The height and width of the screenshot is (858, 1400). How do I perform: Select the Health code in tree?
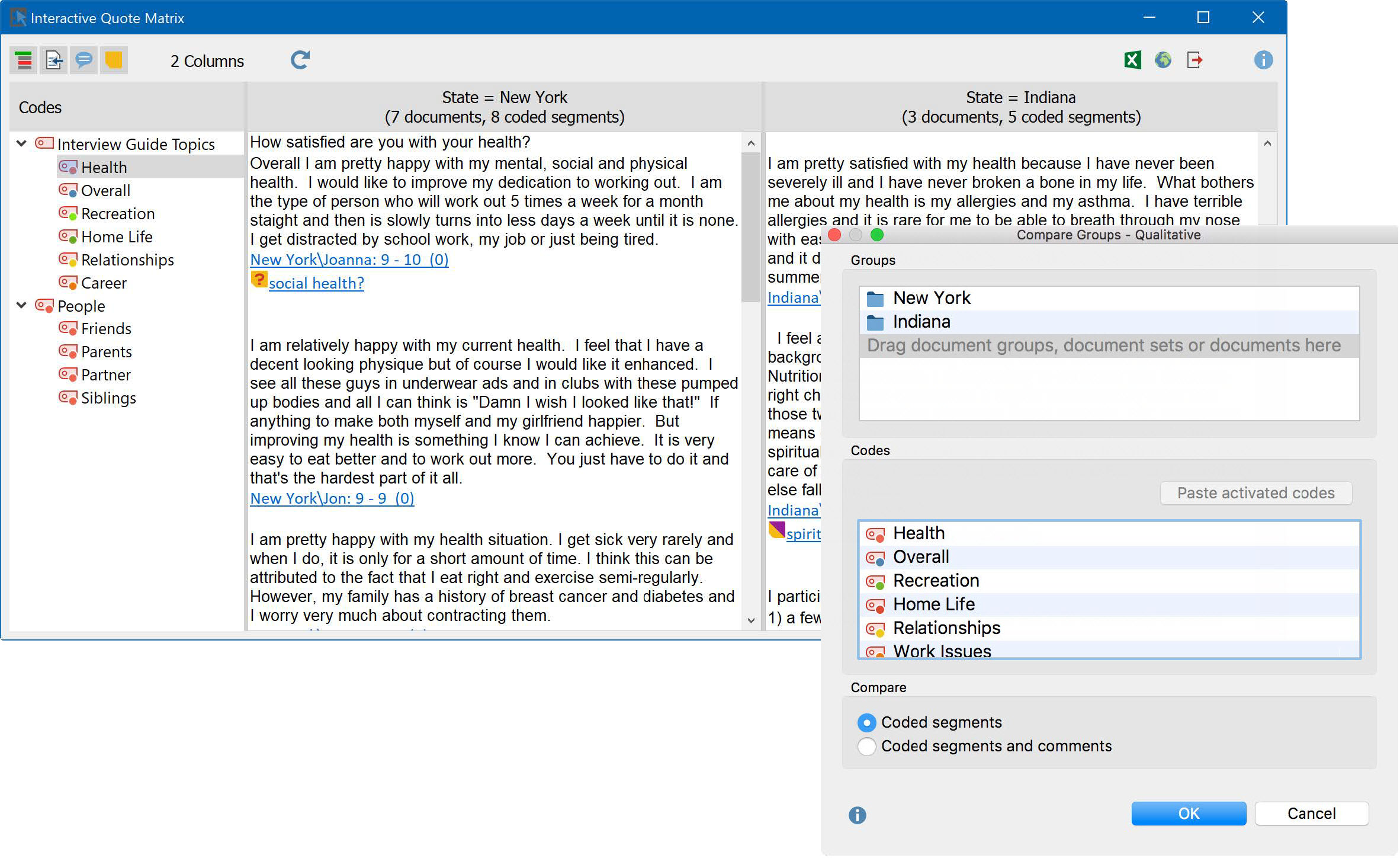pyautogui.click(x=104, y=168)
